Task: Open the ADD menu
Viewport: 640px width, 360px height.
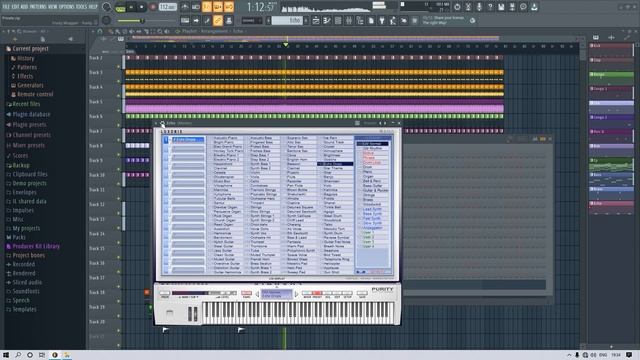Action: click(24, 7)
